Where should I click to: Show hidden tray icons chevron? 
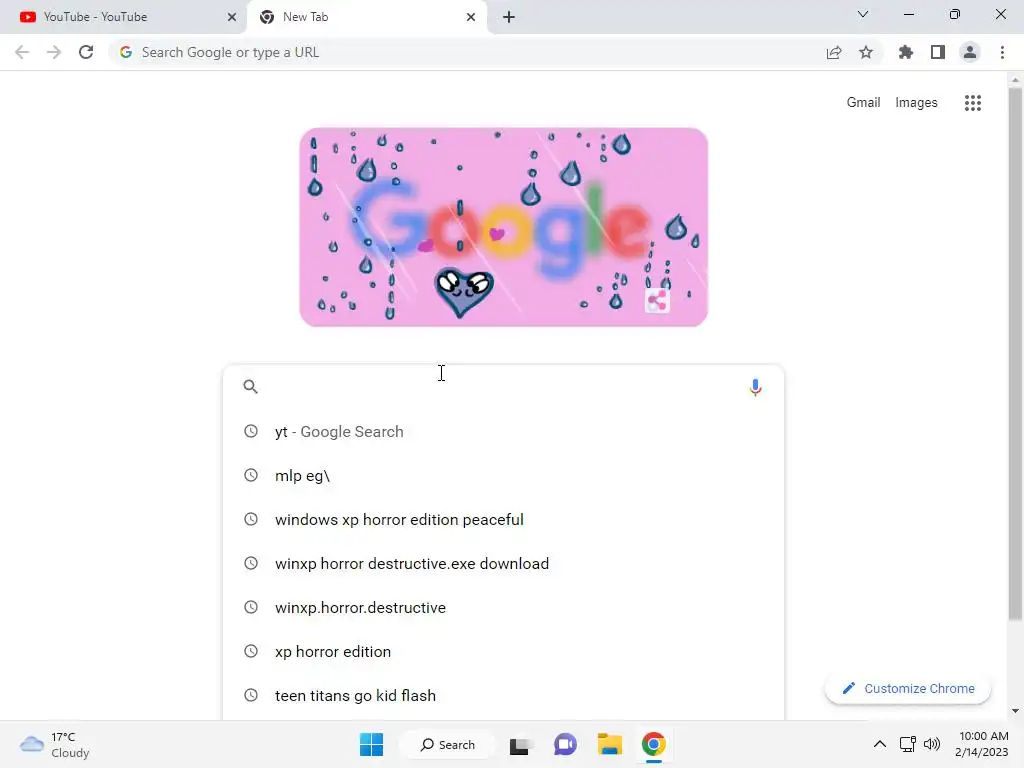(x=880, y=744)
